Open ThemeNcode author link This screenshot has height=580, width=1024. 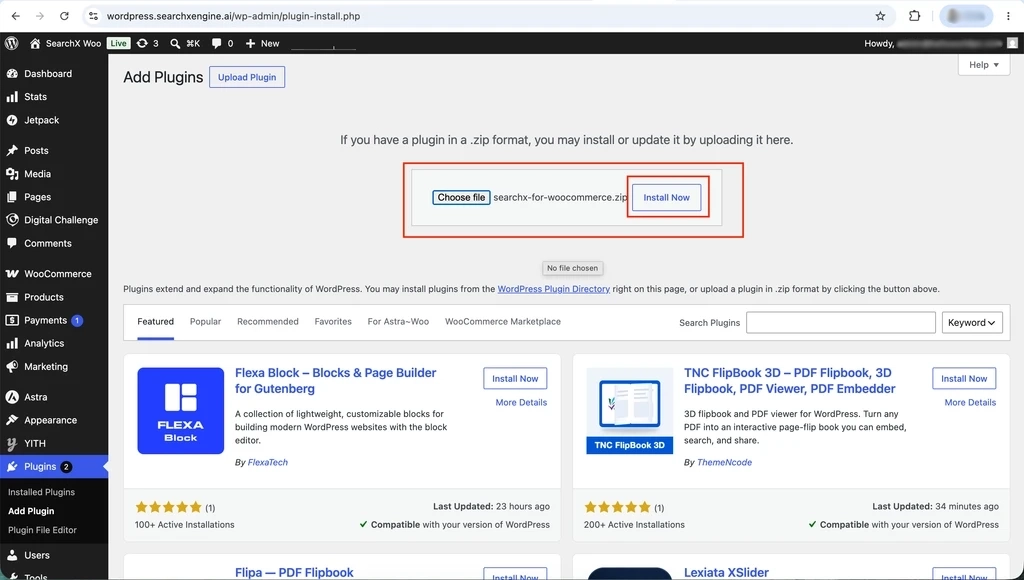click(x=724, y=462)
